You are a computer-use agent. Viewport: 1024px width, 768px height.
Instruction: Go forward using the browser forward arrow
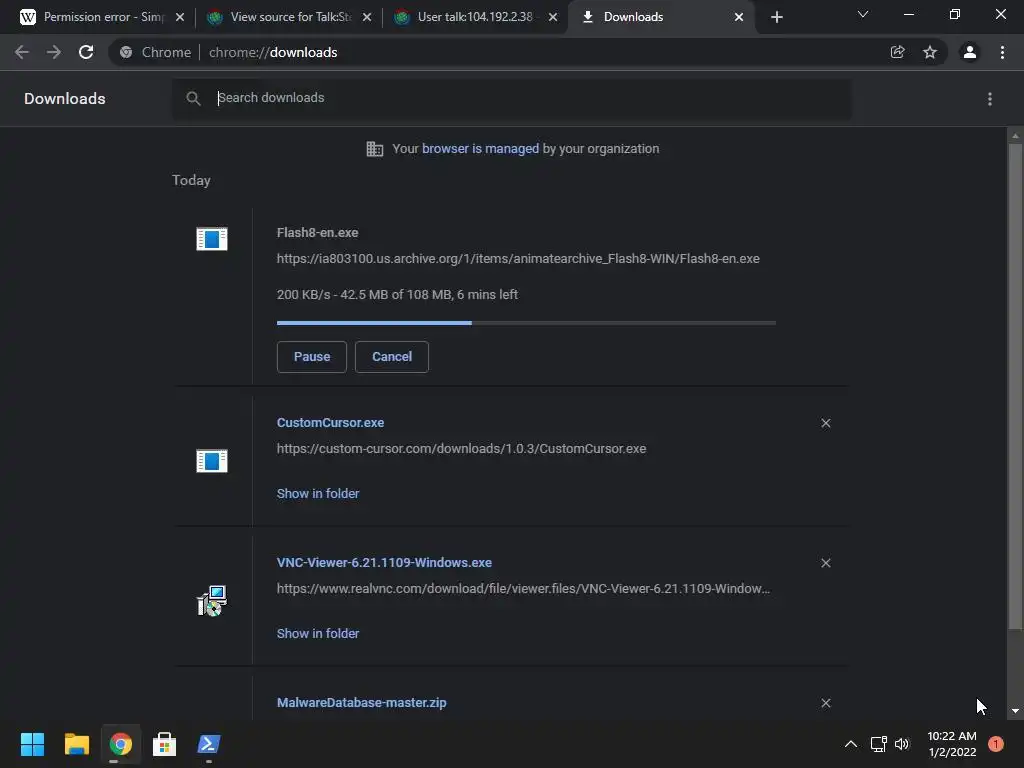[x=54, y=52]
